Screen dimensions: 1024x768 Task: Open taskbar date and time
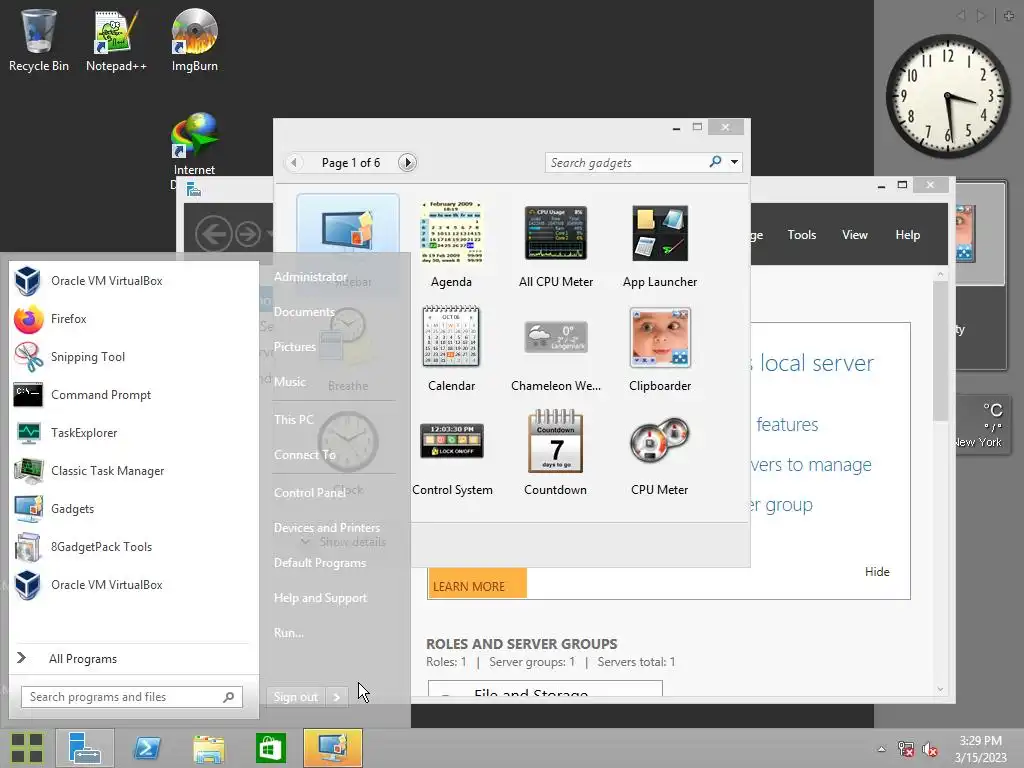[981, 749]
